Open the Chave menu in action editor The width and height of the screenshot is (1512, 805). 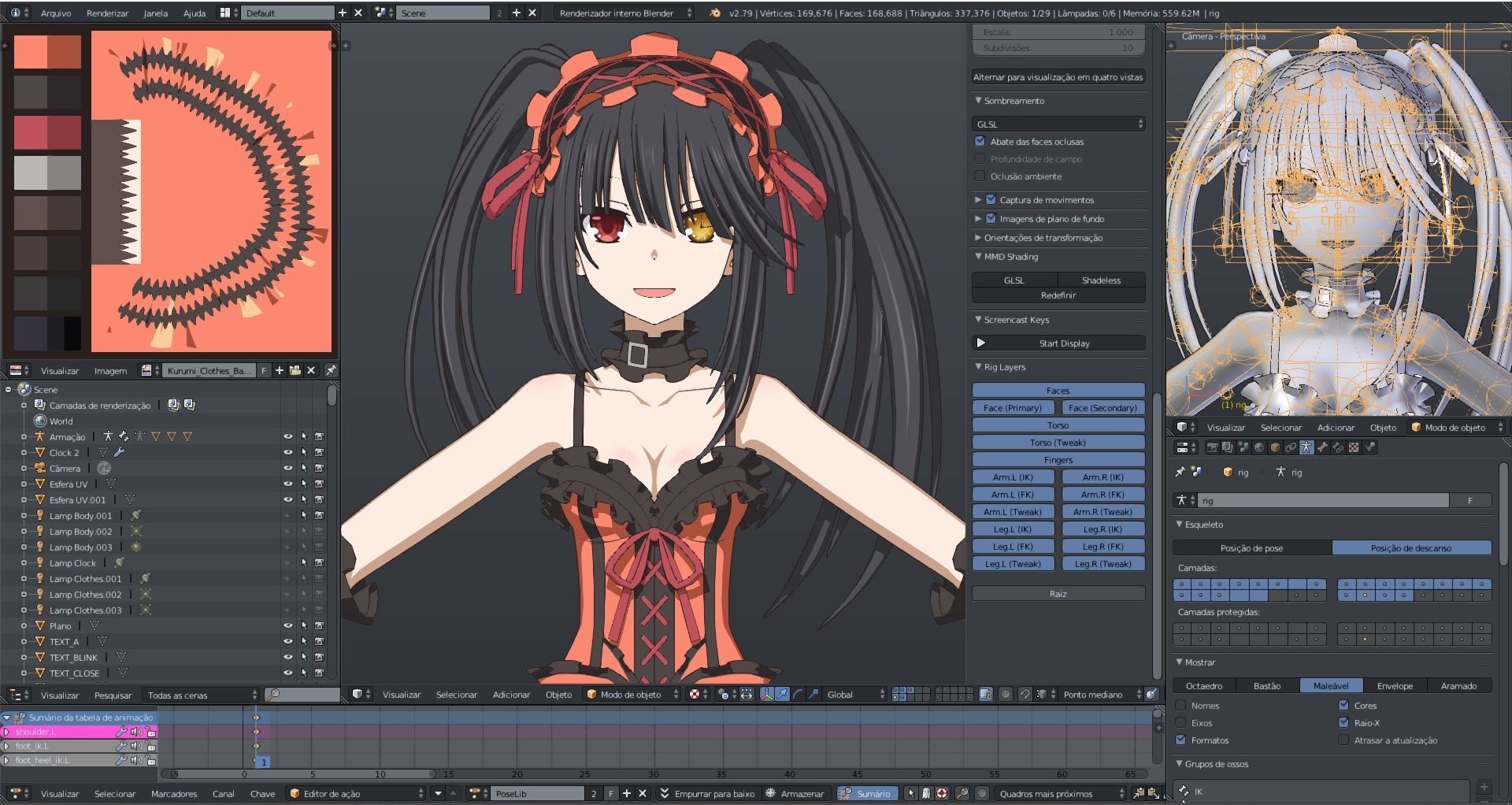tap(262, 793)
